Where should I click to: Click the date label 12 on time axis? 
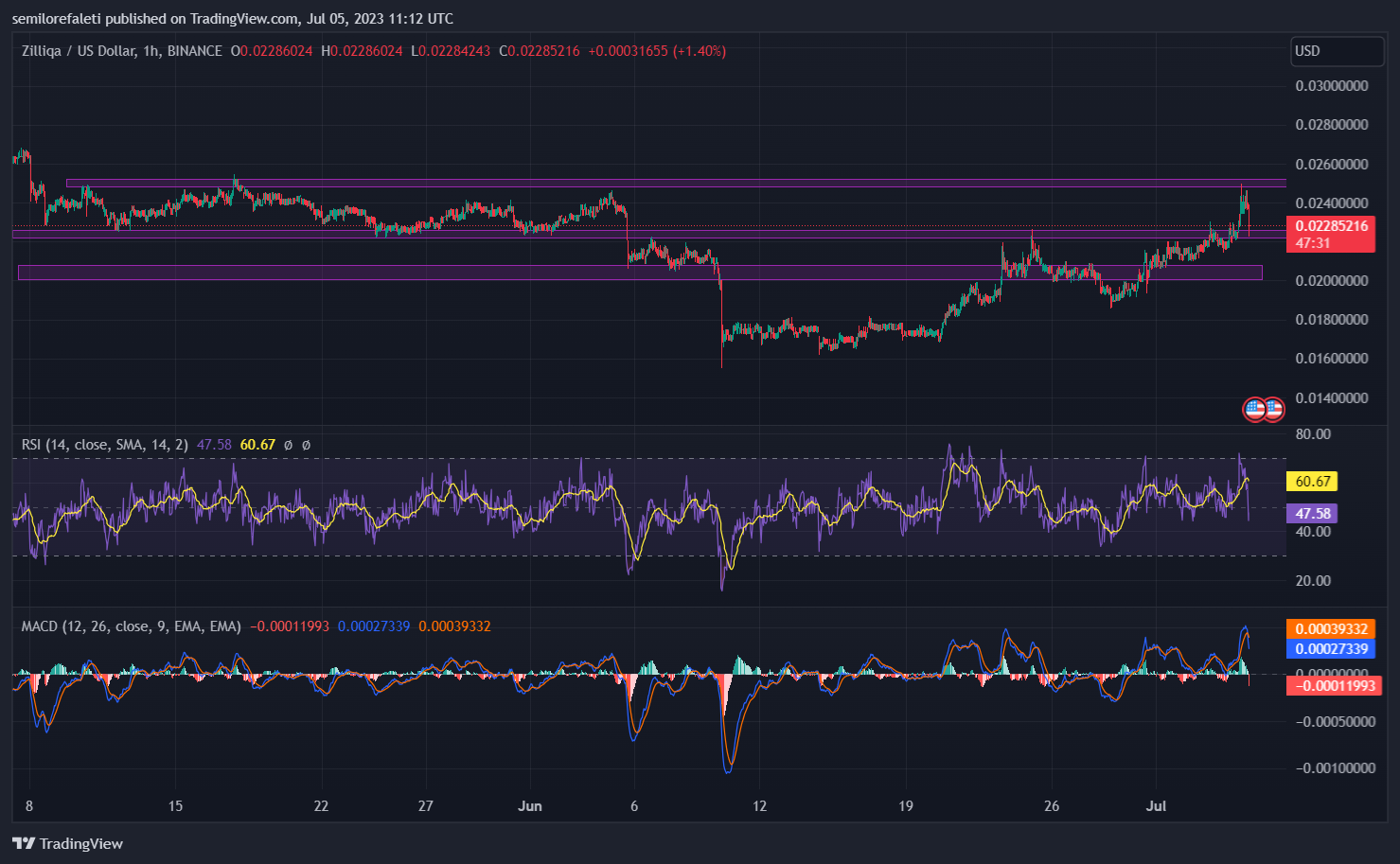pyautogui.click(x=759, y=806)
